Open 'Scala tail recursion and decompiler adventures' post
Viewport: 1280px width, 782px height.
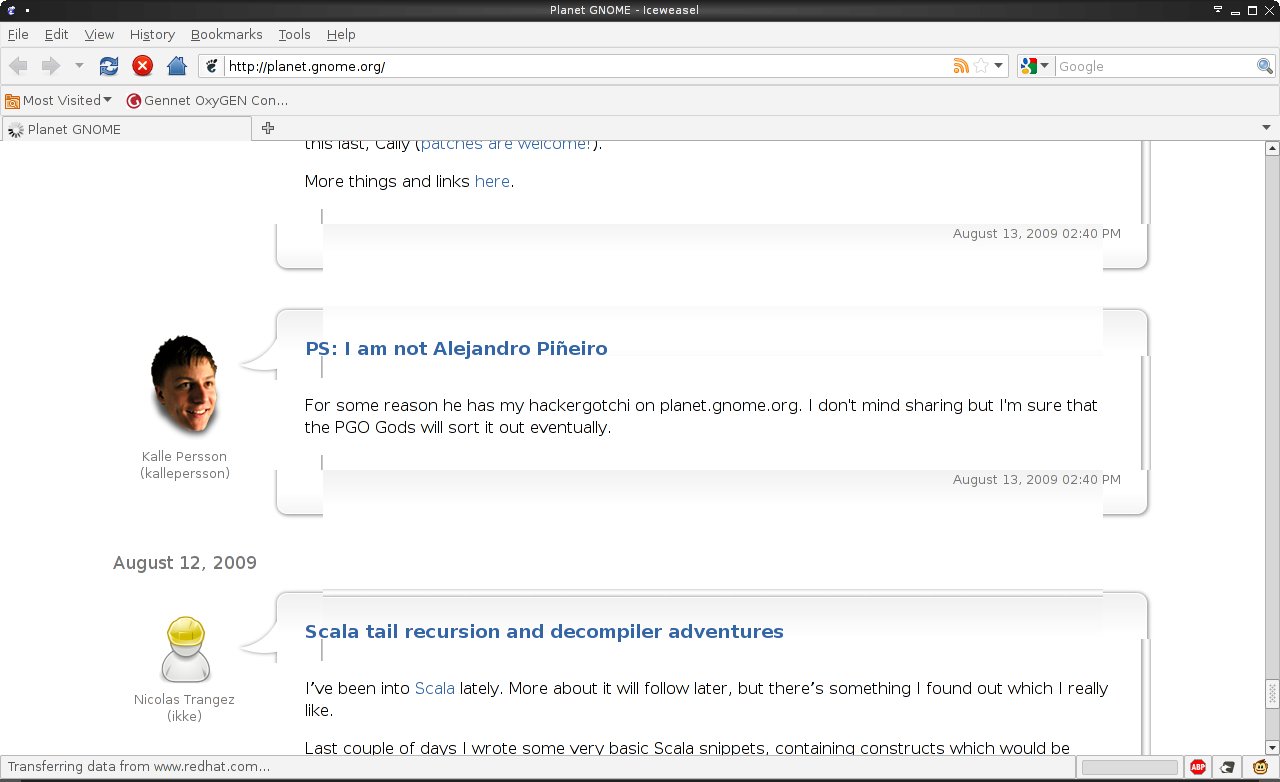(x=544, y=631)
